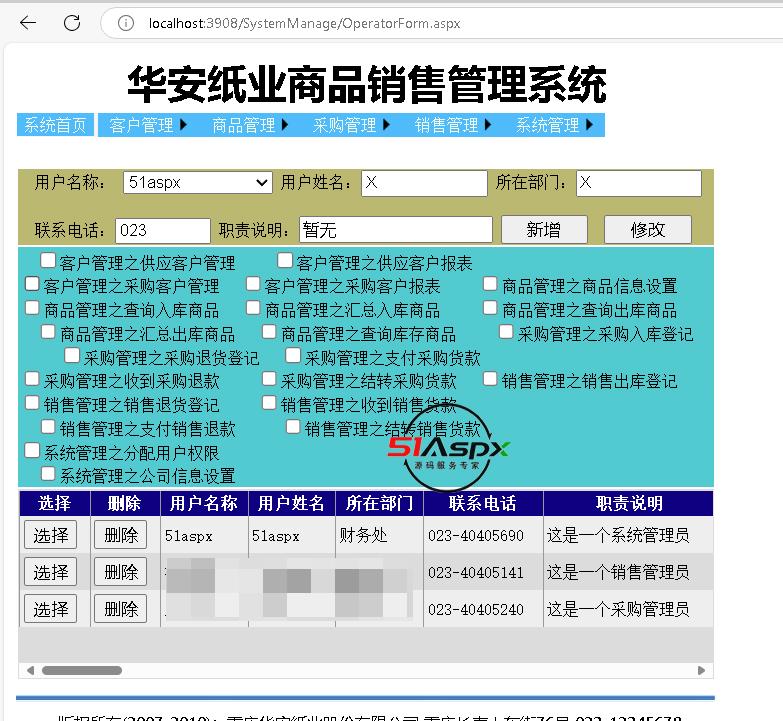Click the horizontal scrollbar thumb
783x721 pixels.
coord(81,670)
